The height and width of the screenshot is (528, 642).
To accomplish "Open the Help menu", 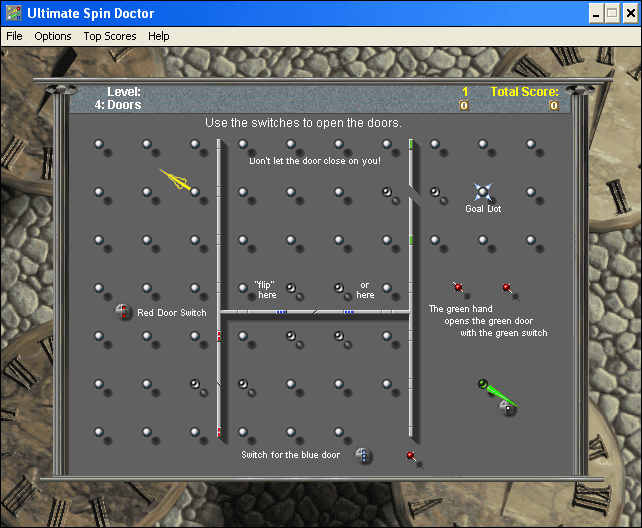I will (x=158, y=36).
